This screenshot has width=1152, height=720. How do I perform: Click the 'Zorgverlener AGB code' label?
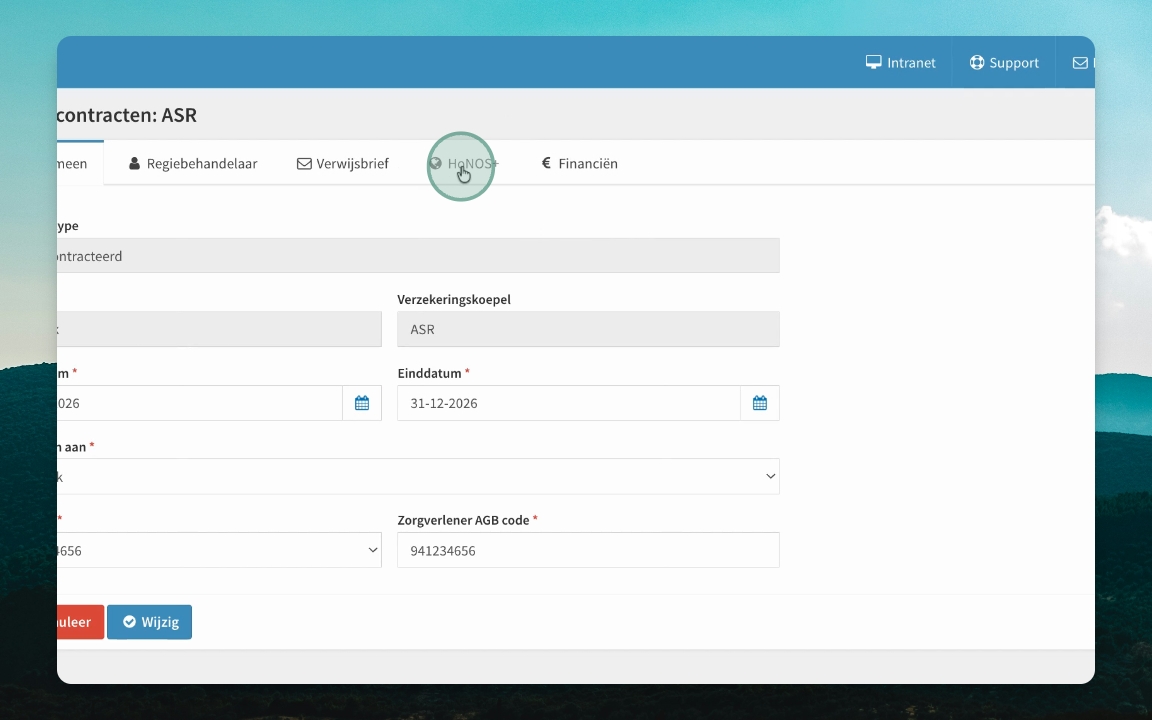pos(464,520)
